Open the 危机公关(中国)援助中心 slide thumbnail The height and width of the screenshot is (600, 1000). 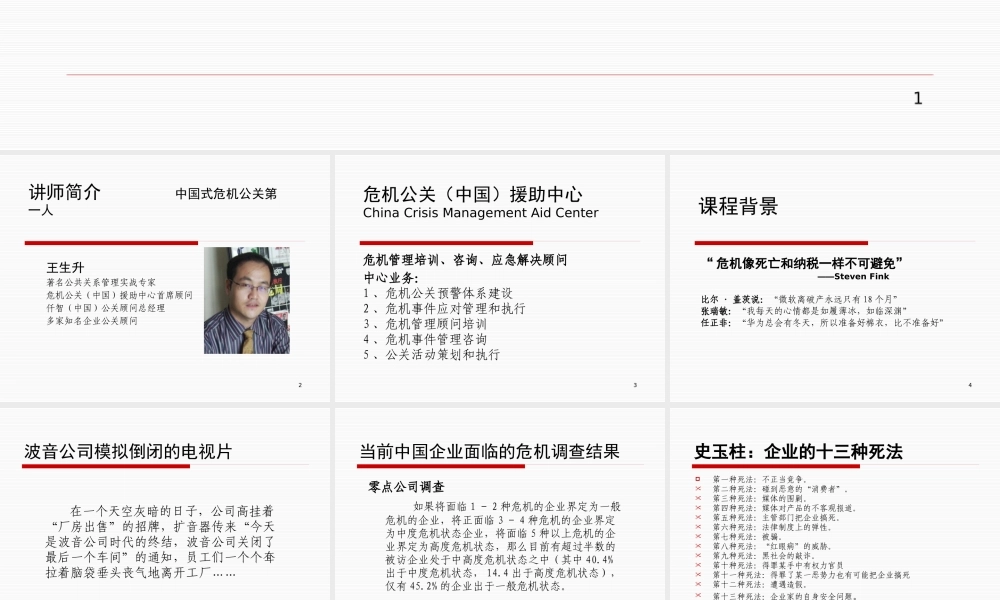point(499,278)
